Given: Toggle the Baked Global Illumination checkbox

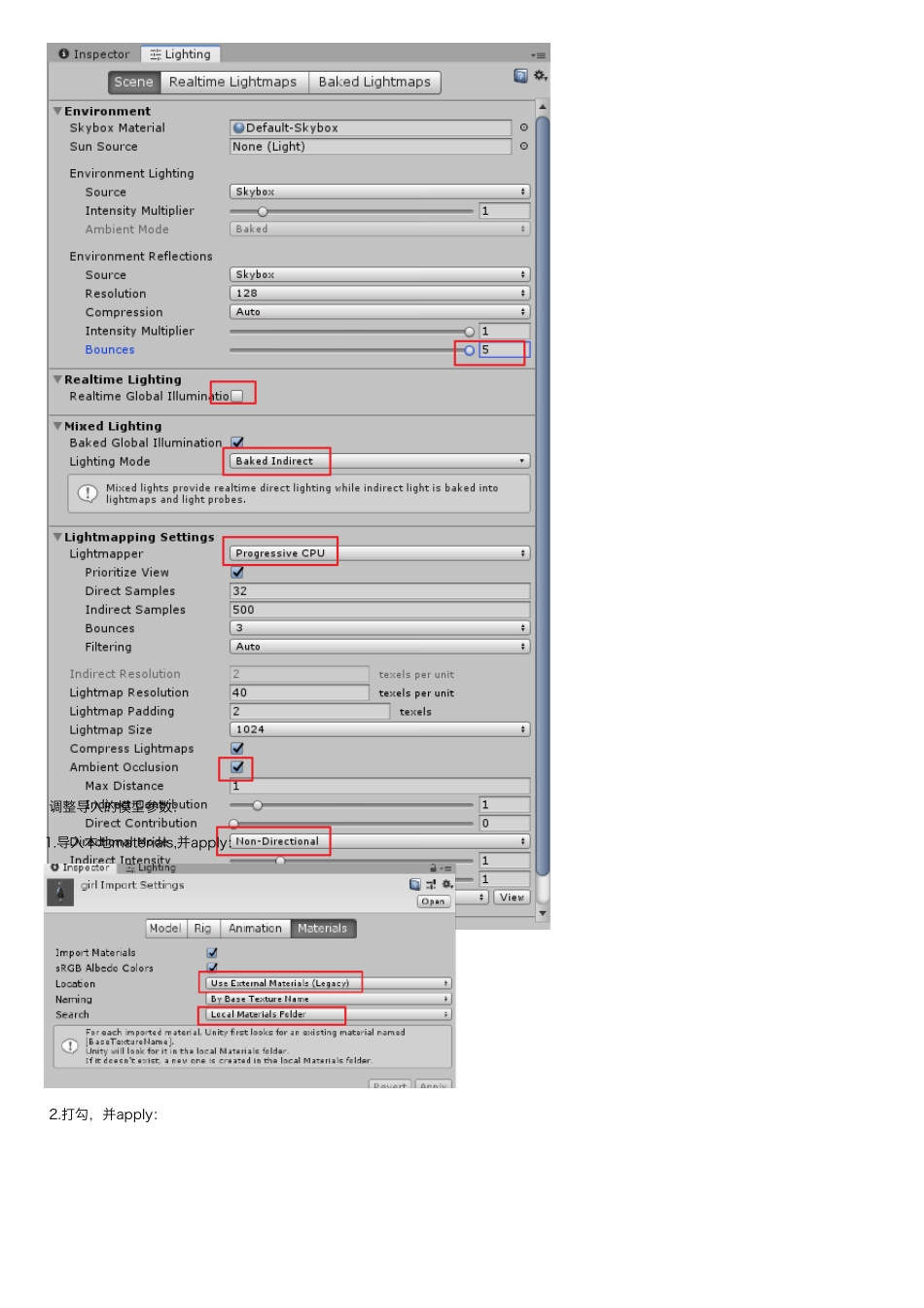Looking at the screenshot, I should pos(237,442).
